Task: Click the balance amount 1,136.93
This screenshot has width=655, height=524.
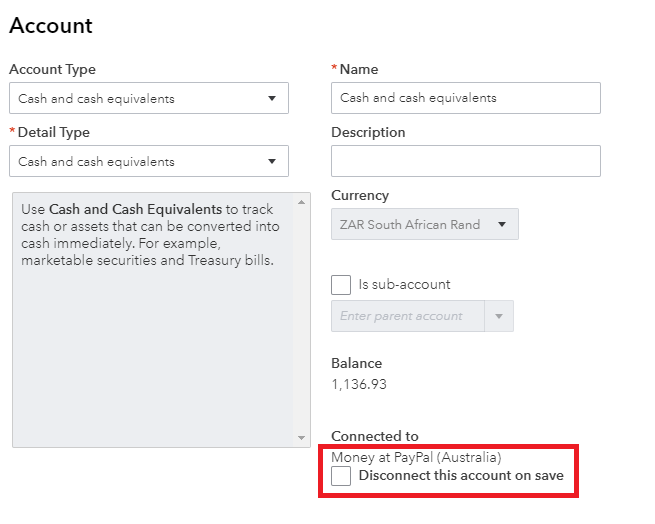Action: (359, 384)
